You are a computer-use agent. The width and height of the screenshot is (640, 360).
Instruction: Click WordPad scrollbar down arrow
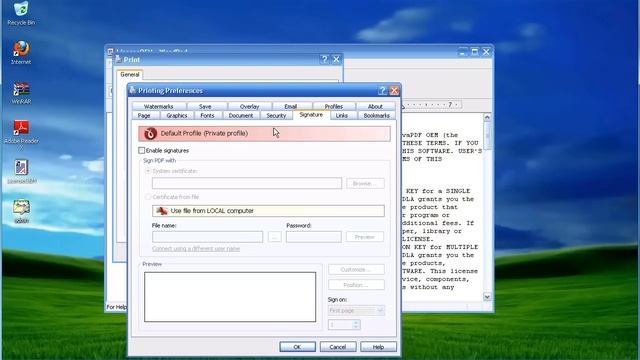point(487,297)
